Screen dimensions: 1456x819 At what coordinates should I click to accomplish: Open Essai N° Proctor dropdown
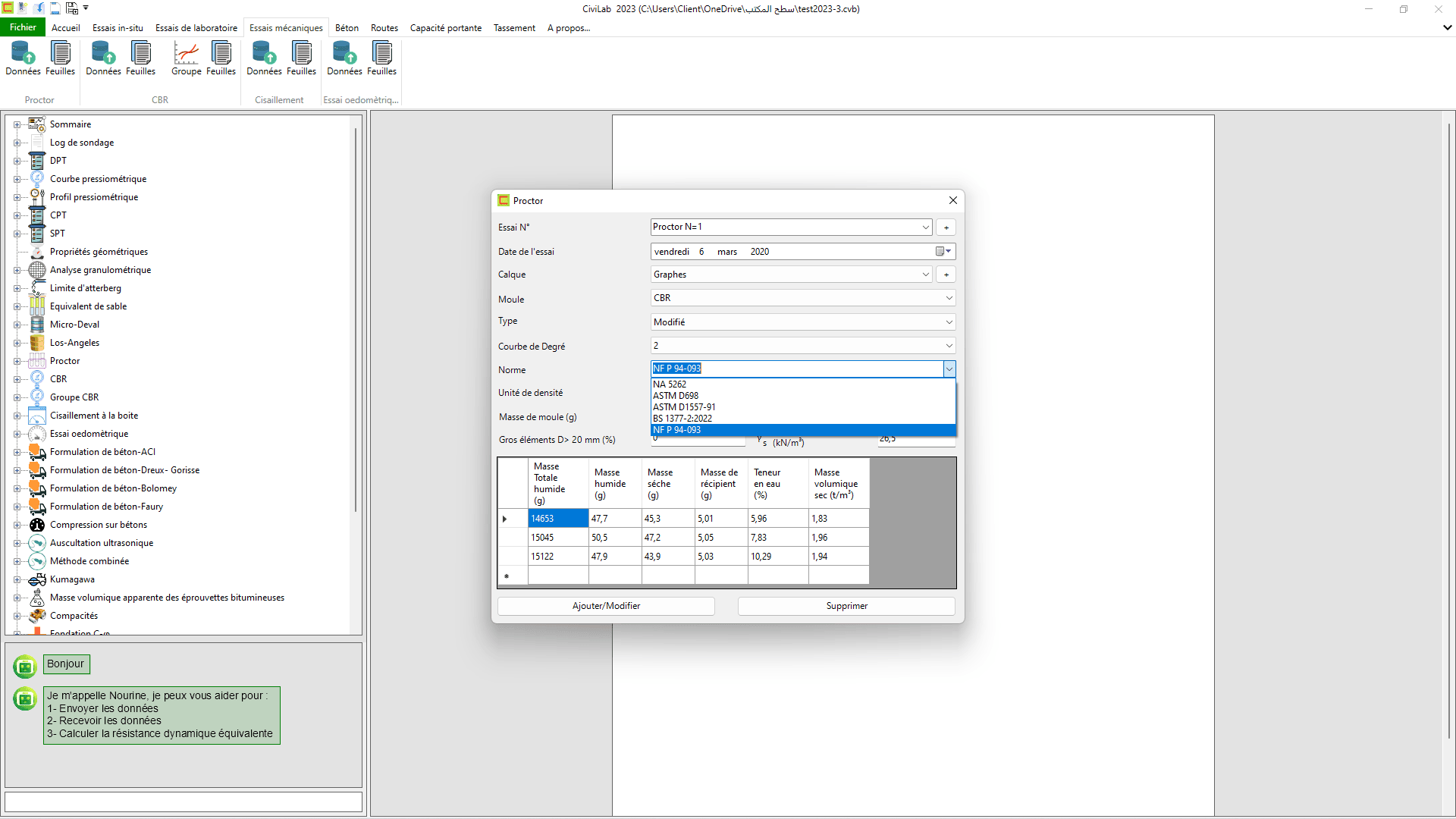925,227
